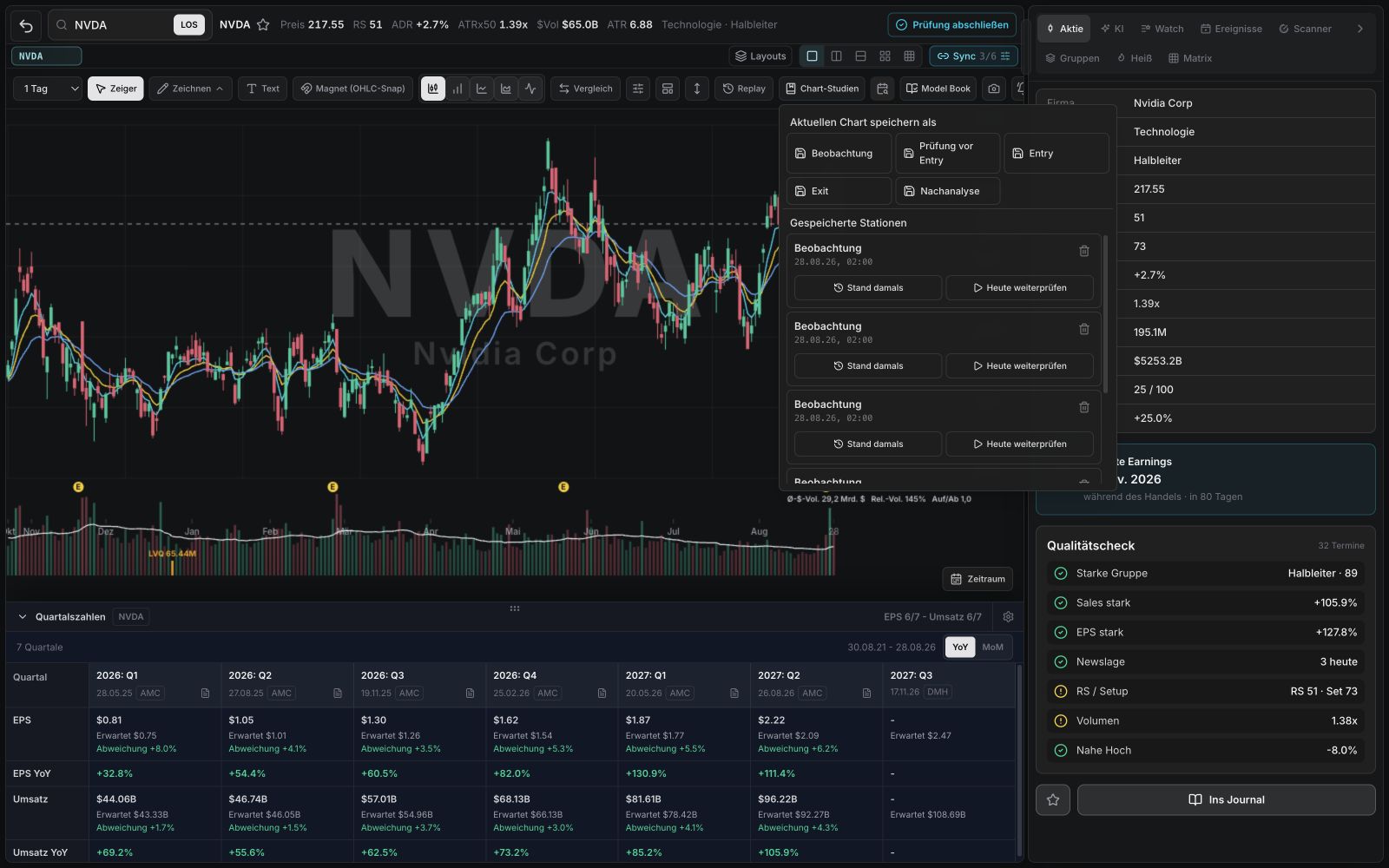Switch to candlestick chart type
Screen dimensions: 1389x868
point(432,89)
